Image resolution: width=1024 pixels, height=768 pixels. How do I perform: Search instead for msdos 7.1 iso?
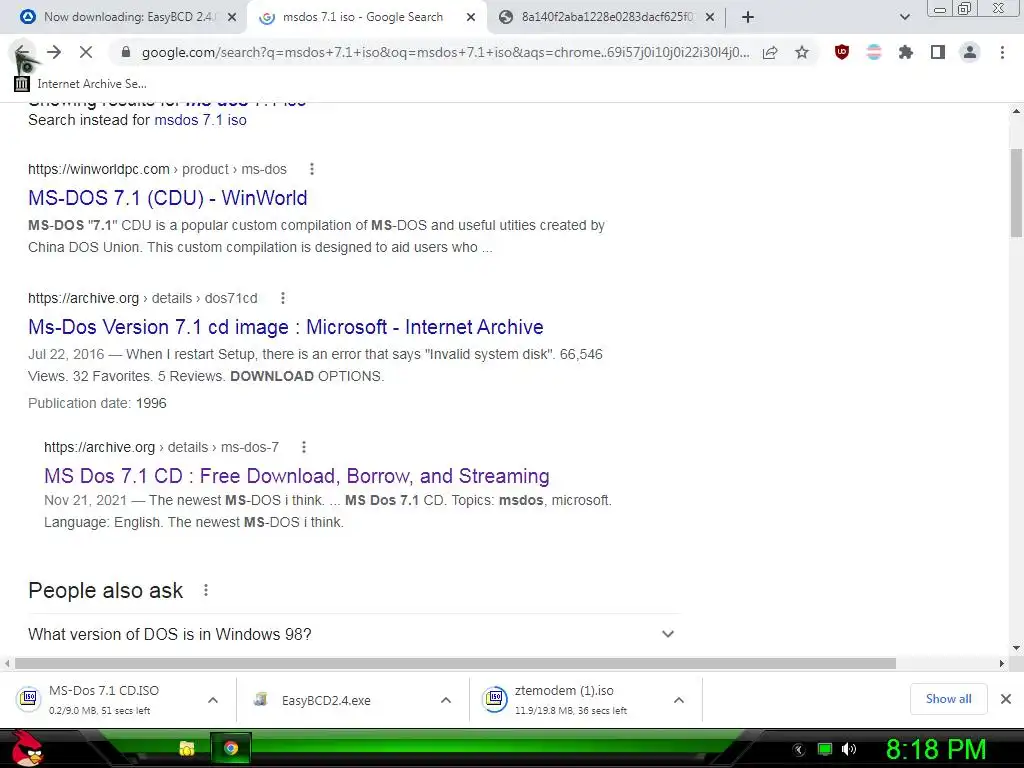(200, 120)
